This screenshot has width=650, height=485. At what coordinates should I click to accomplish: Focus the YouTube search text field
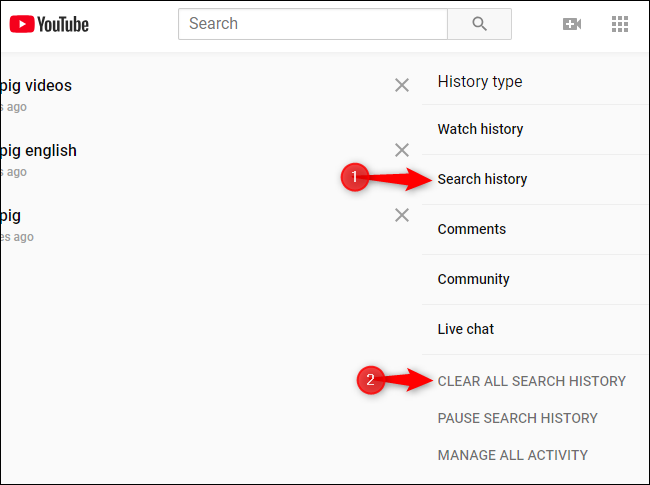pyautogui.click(x=312, y=24)
